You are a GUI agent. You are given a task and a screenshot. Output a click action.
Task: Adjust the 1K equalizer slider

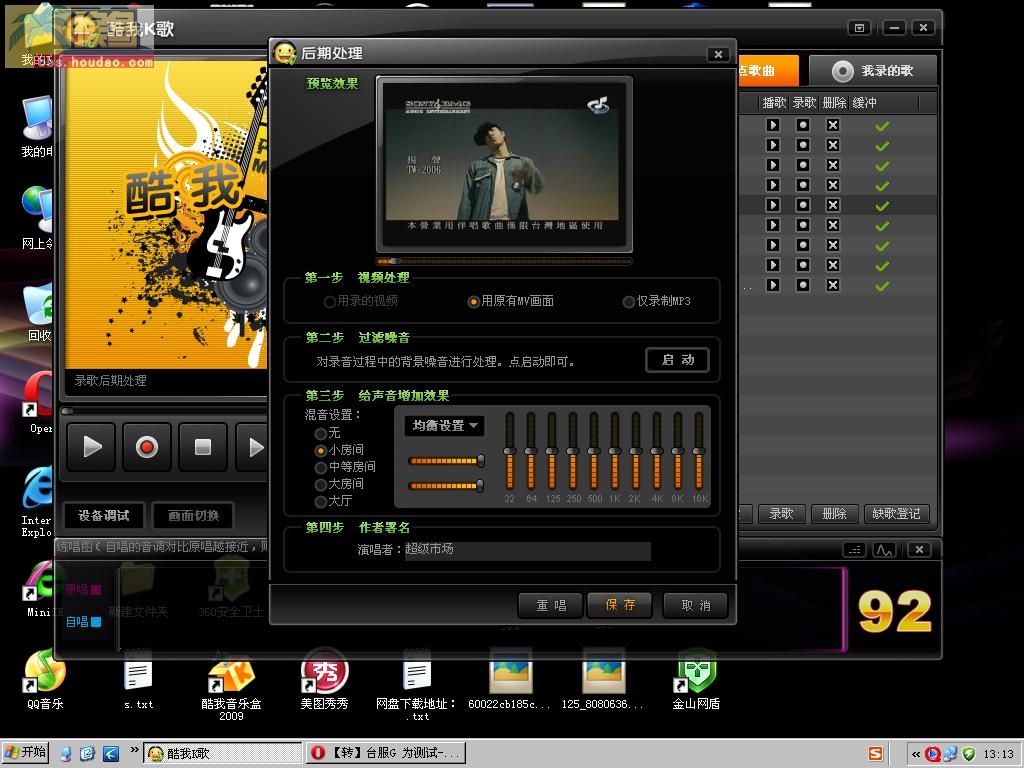click(615, 451)
